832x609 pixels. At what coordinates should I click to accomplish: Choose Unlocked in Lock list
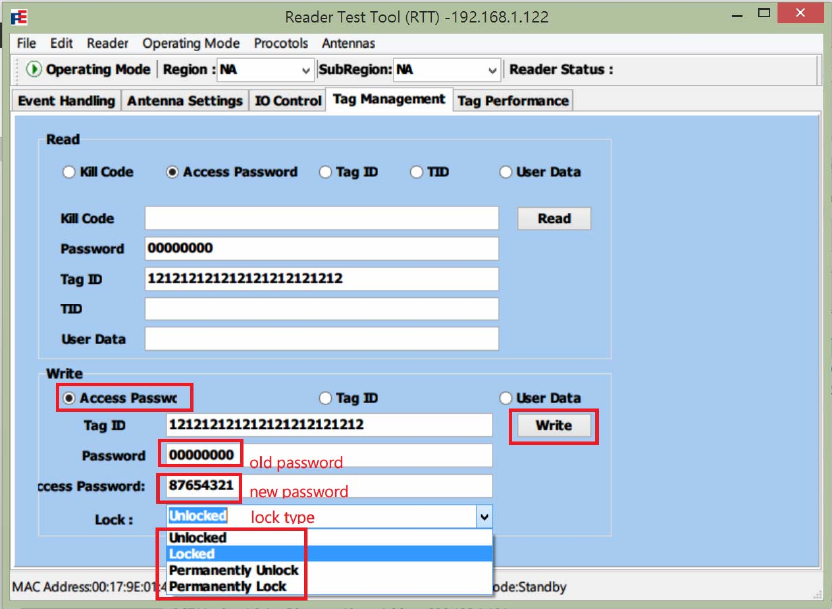point(330,537)
